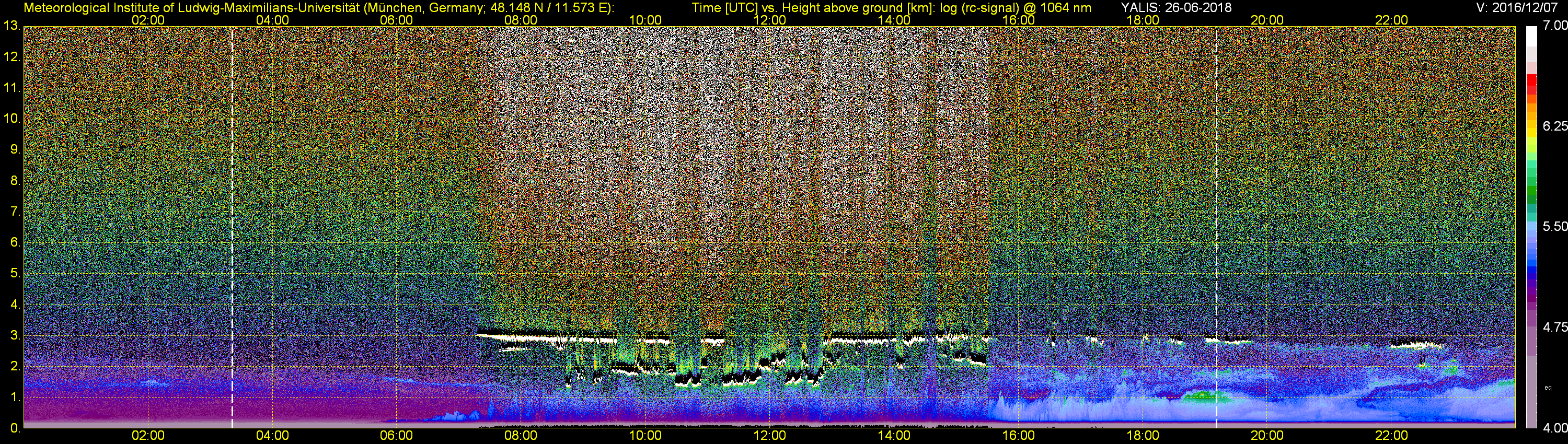Click the 7.00 colorbar scale label
Screen dimensions: 1568x444
1554,26
